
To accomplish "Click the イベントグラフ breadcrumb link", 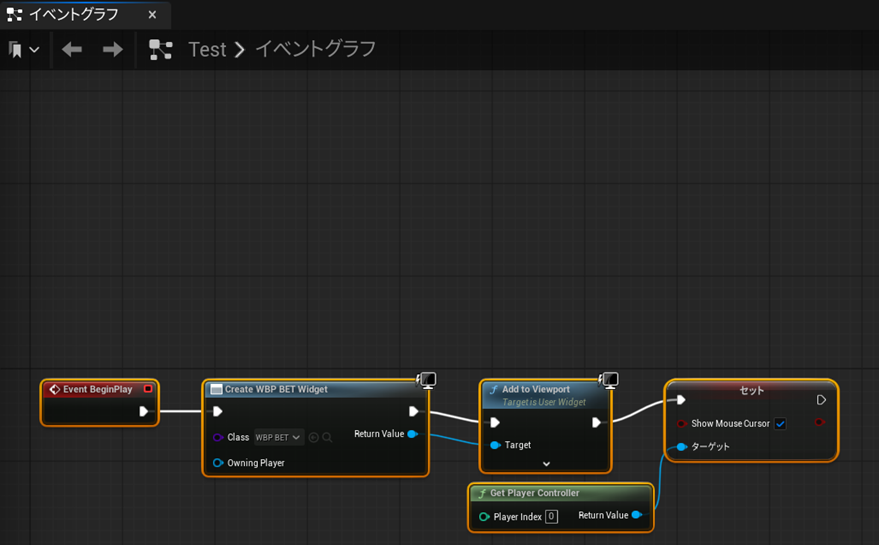I will (315, 49).
